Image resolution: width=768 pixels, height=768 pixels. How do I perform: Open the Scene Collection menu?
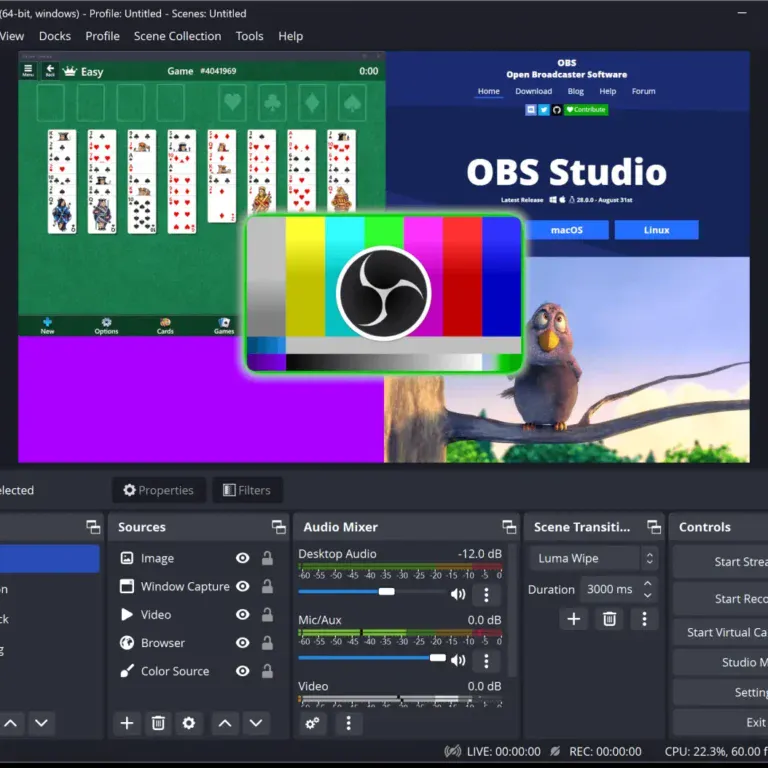[177, 36]
